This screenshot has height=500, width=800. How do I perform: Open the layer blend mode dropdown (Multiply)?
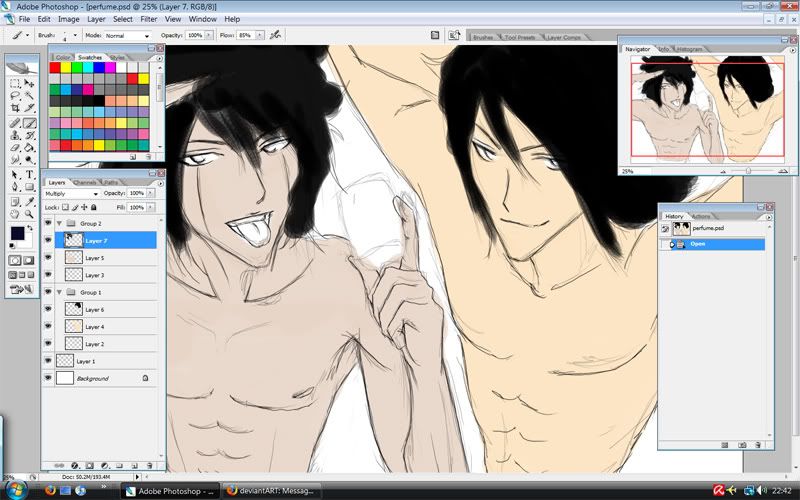(x=71, y=194)
